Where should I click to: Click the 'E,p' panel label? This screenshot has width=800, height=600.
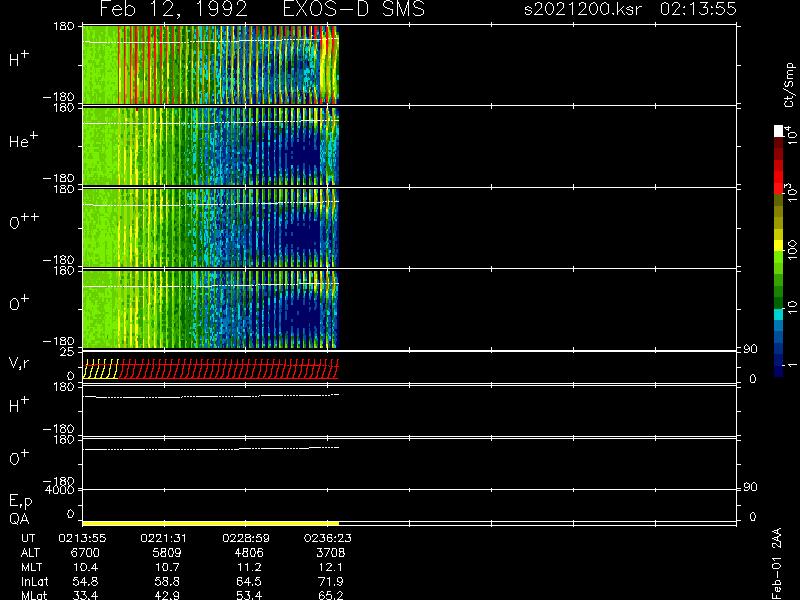pyautogui.click(x=20, y=502)
